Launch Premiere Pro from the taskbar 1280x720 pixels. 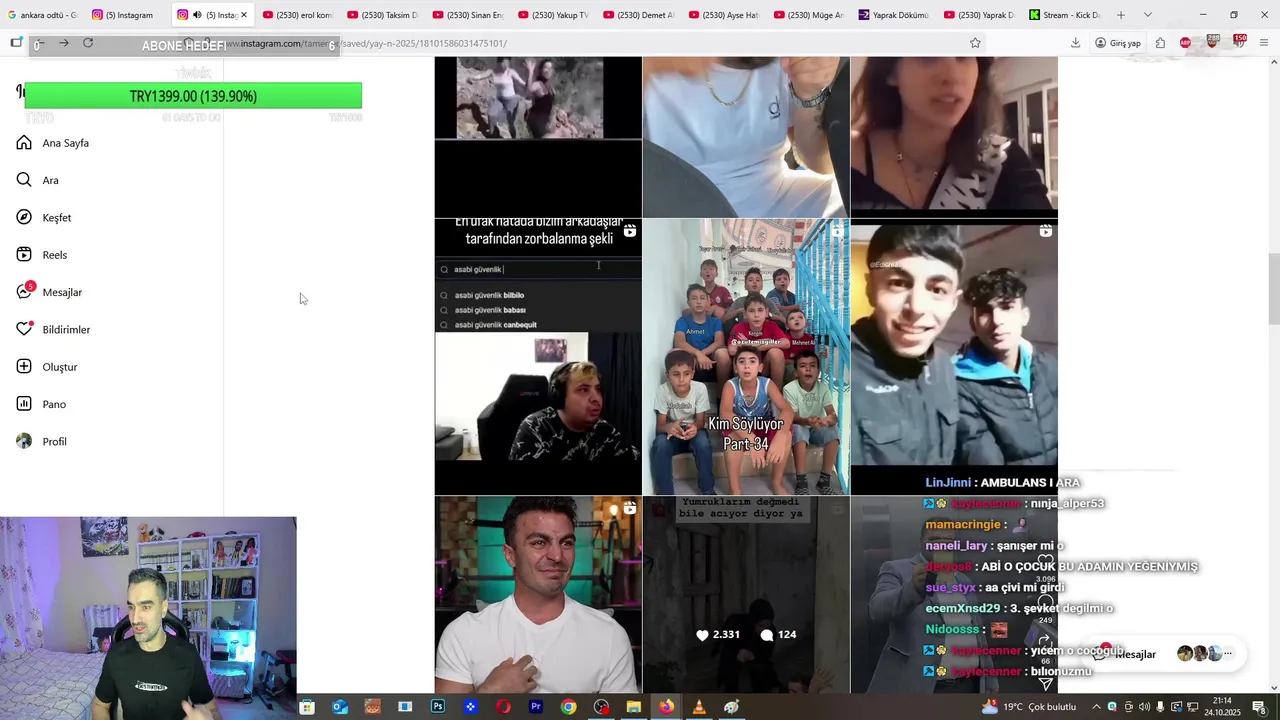coord(536,707)
